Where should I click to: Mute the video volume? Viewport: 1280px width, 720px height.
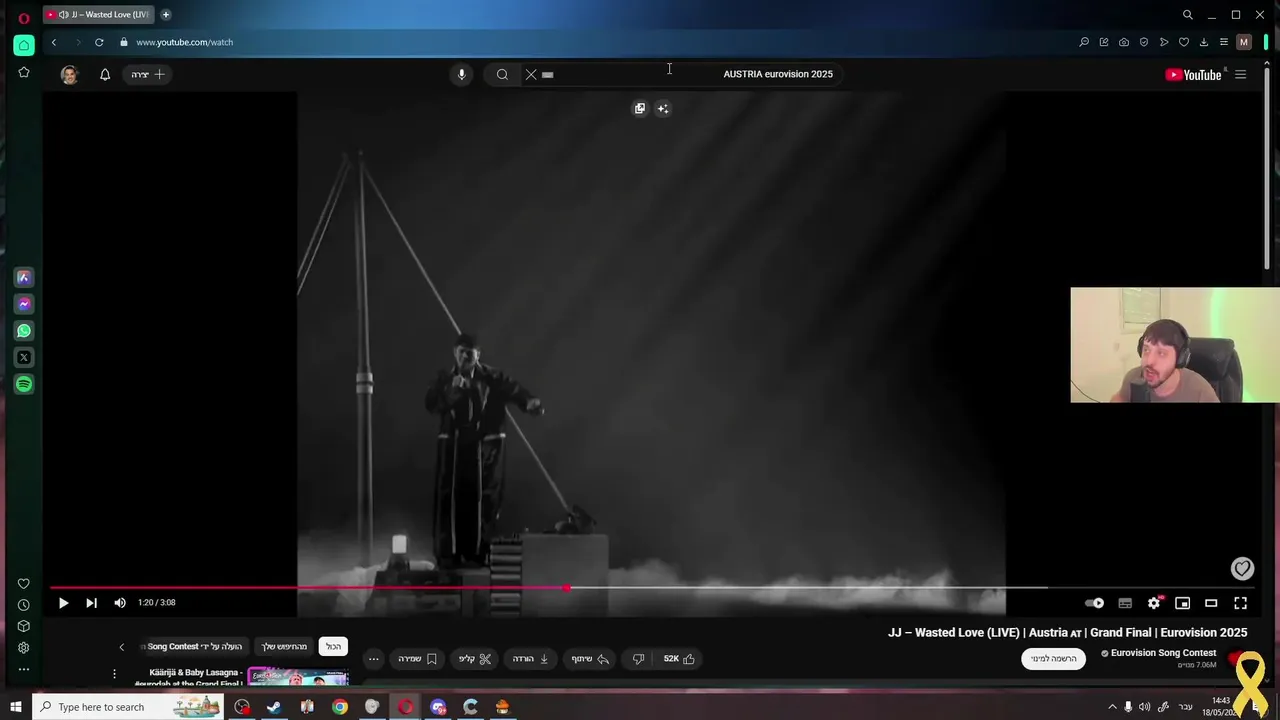(x=120, y=603)
